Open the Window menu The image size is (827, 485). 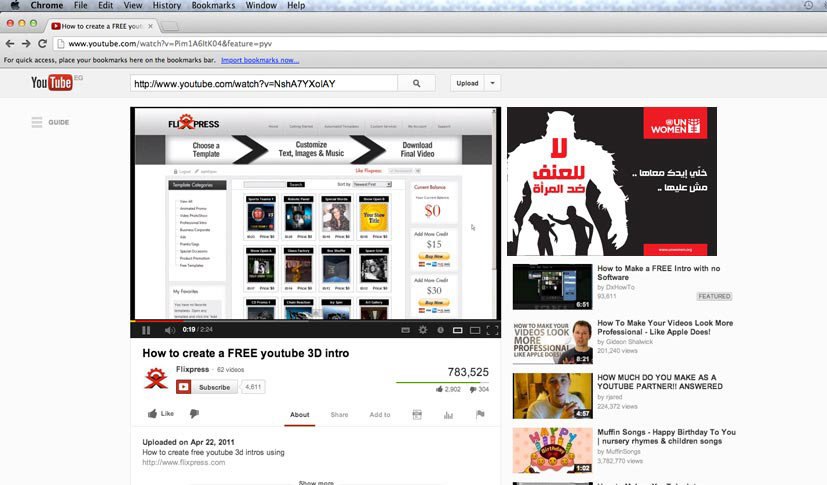[261, 5]
